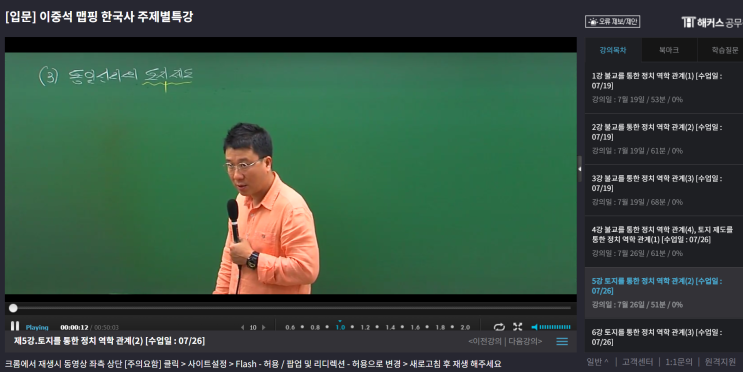
Task: Click elapsed time 00:00:12 display
Action: pyautogui.click(x=74, y=327)
